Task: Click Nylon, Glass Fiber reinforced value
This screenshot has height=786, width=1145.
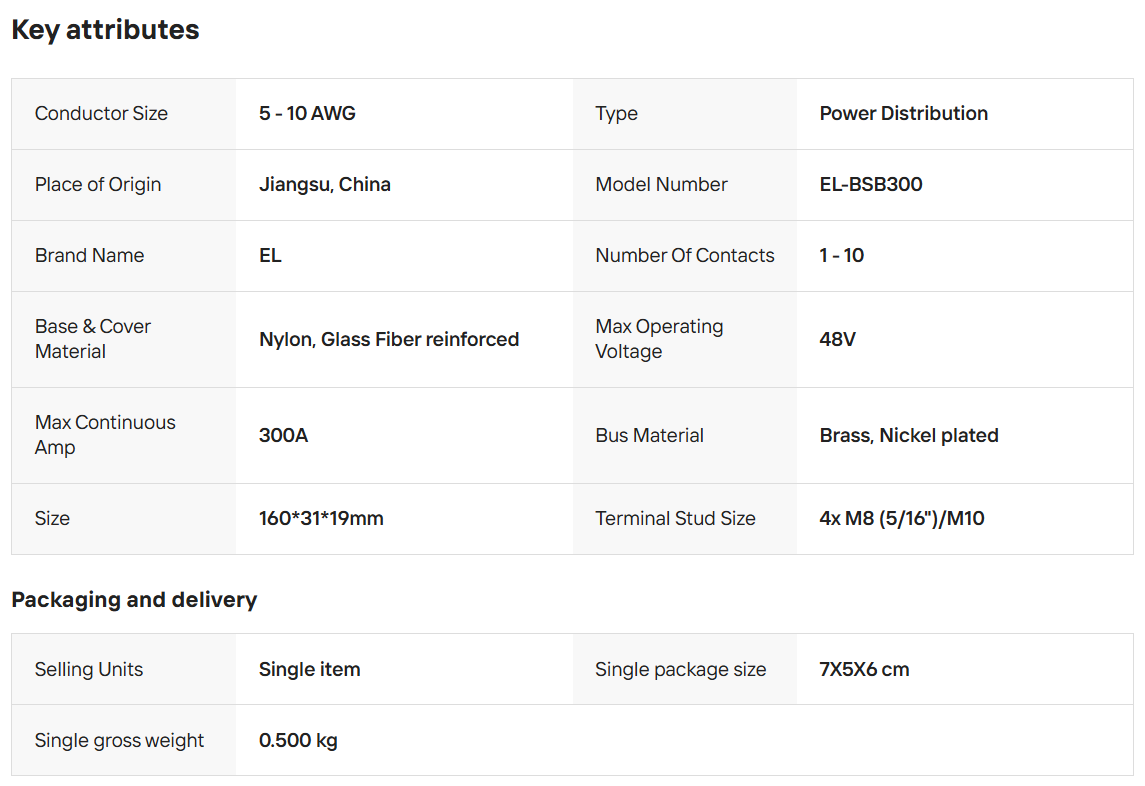Action: [x=388, y=340]
